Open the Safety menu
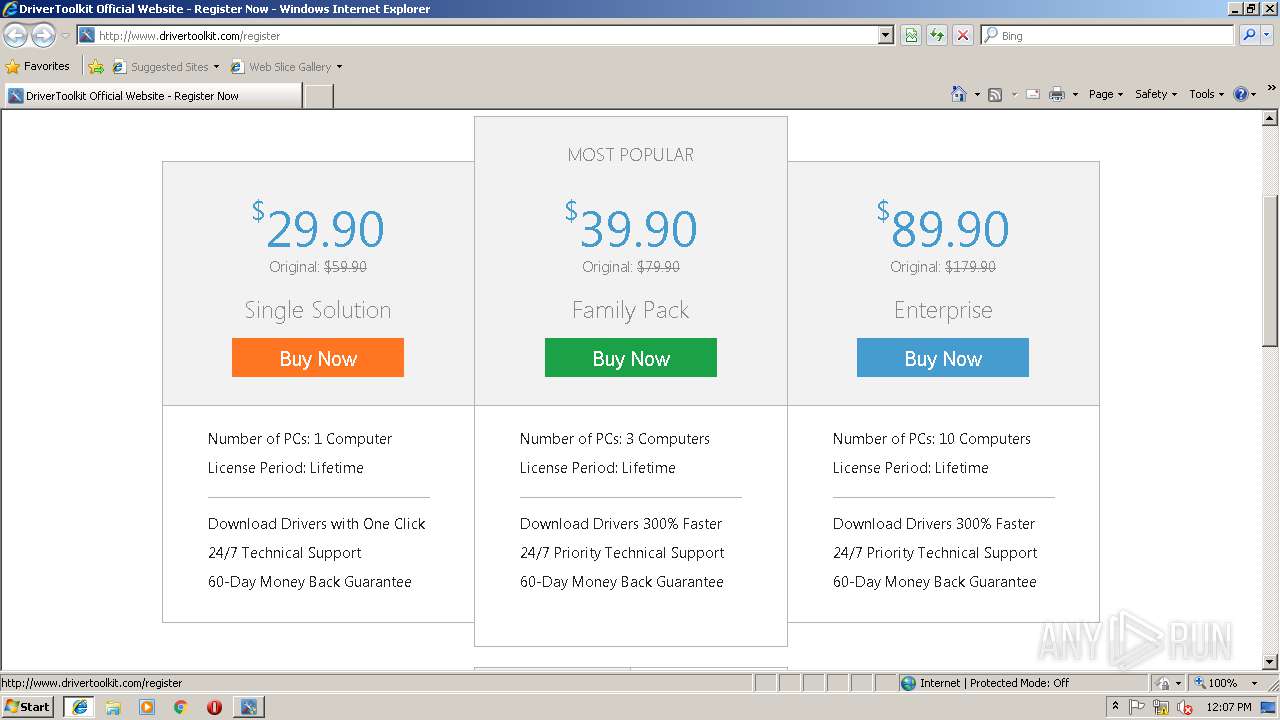This screenshot has width=1280, height=720. pyautogui.click(x=1155, y=94)
